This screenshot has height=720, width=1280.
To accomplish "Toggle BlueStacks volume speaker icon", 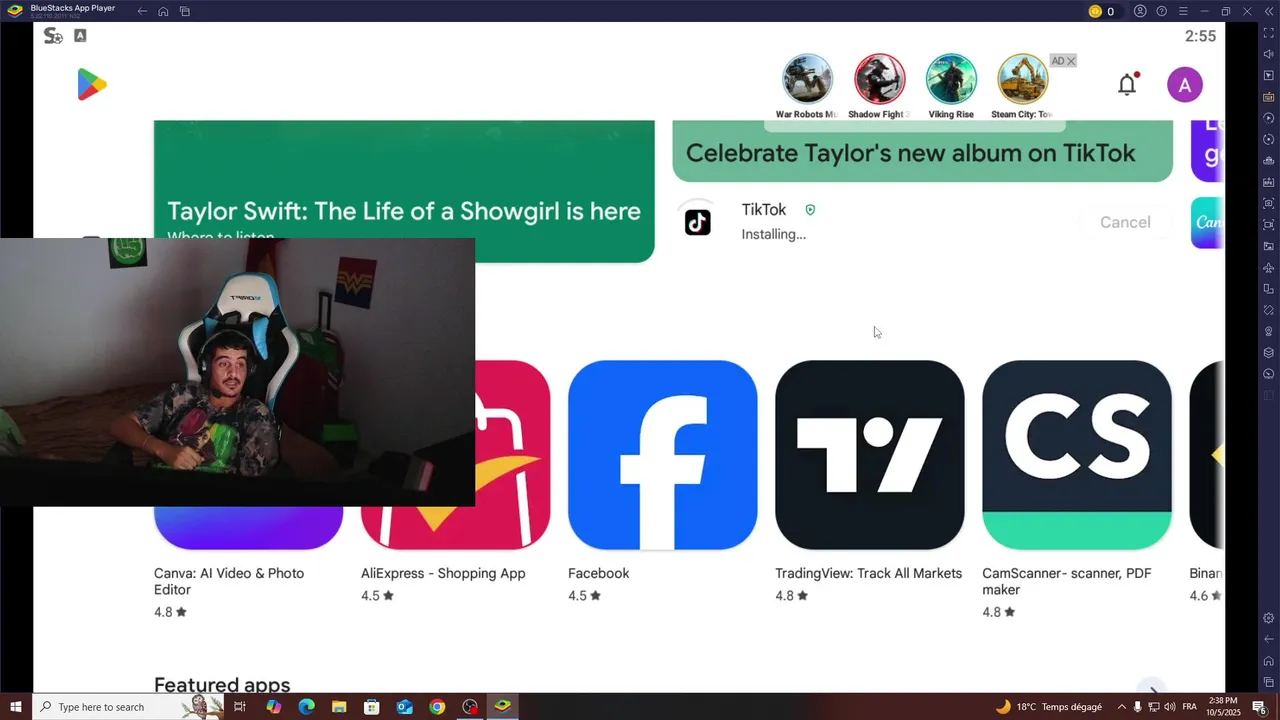I will 1268,54.
